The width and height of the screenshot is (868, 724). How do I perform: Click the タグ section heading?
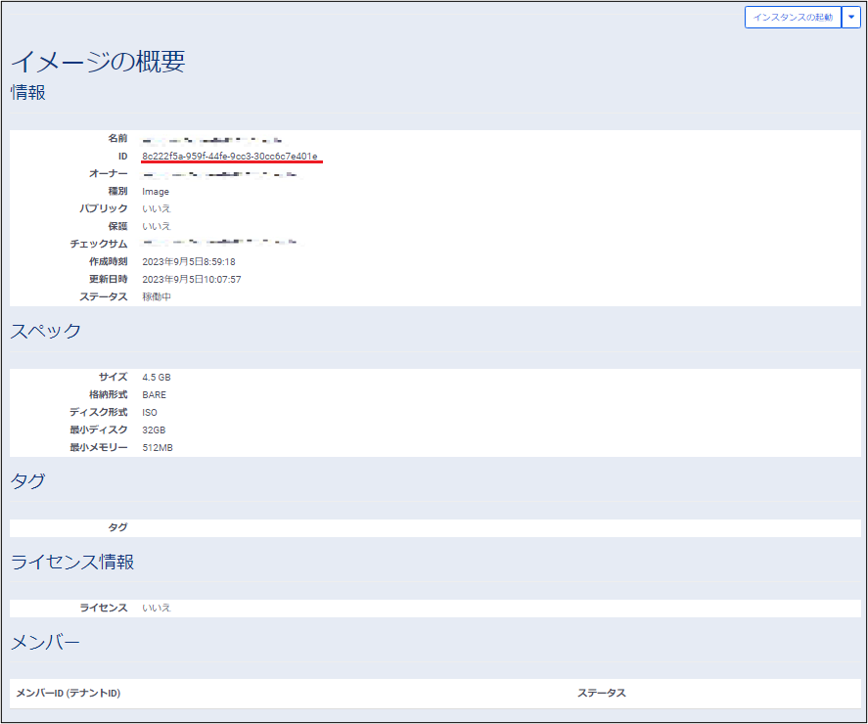pyautogui.click(x=28, y=480)
